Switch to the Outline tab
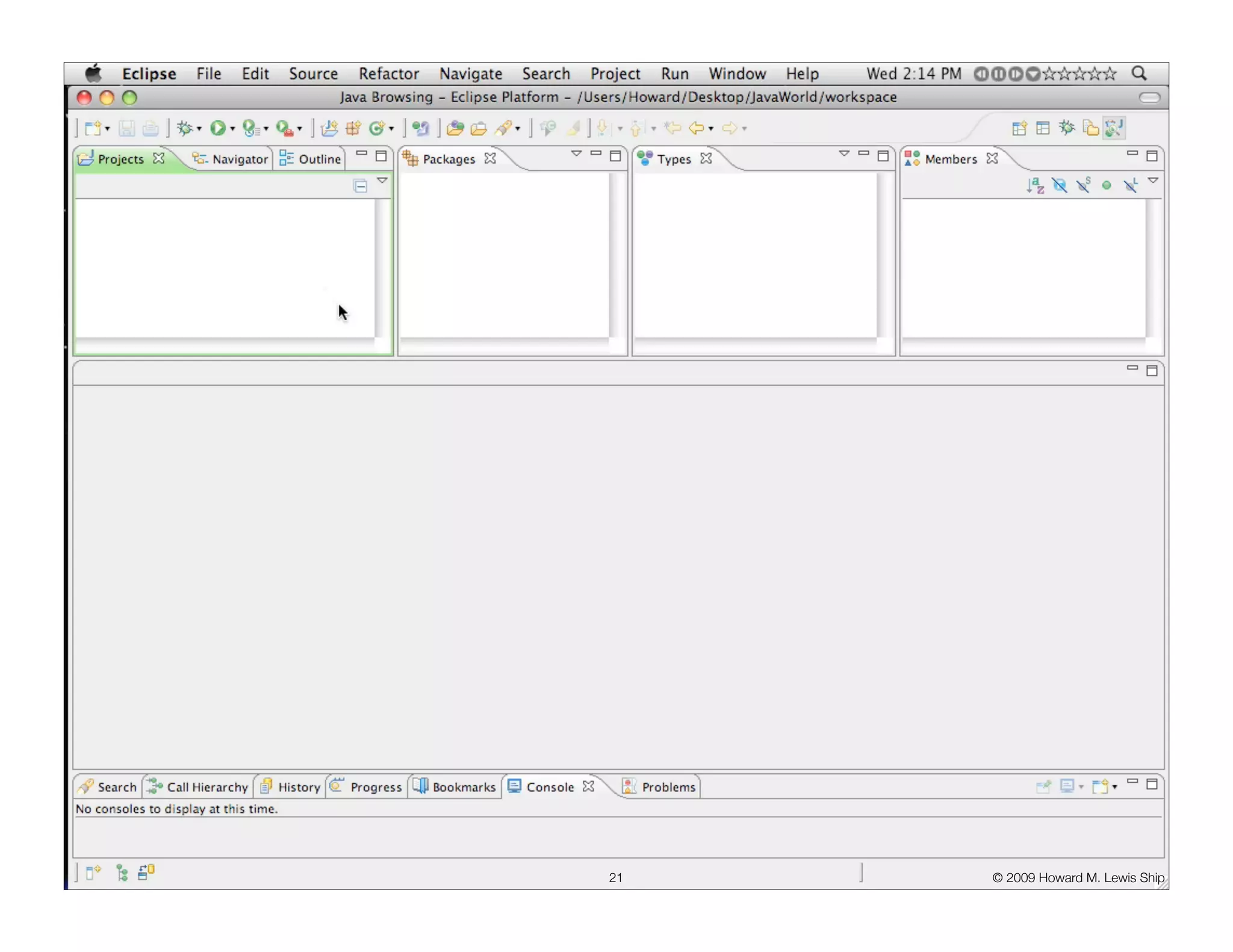The width and height of the screenshot is (1233, 952). coord(311,159)
